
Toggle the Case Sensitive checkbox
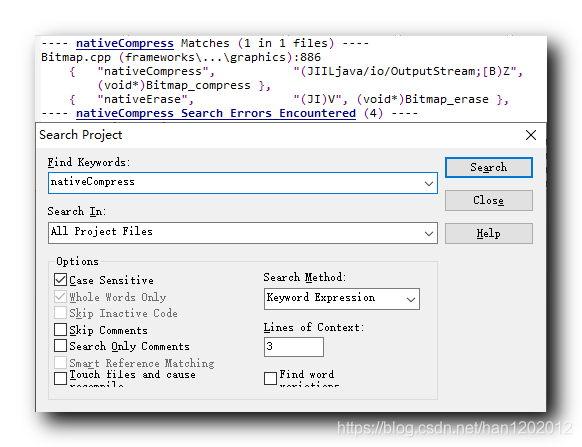pos(60,280)
